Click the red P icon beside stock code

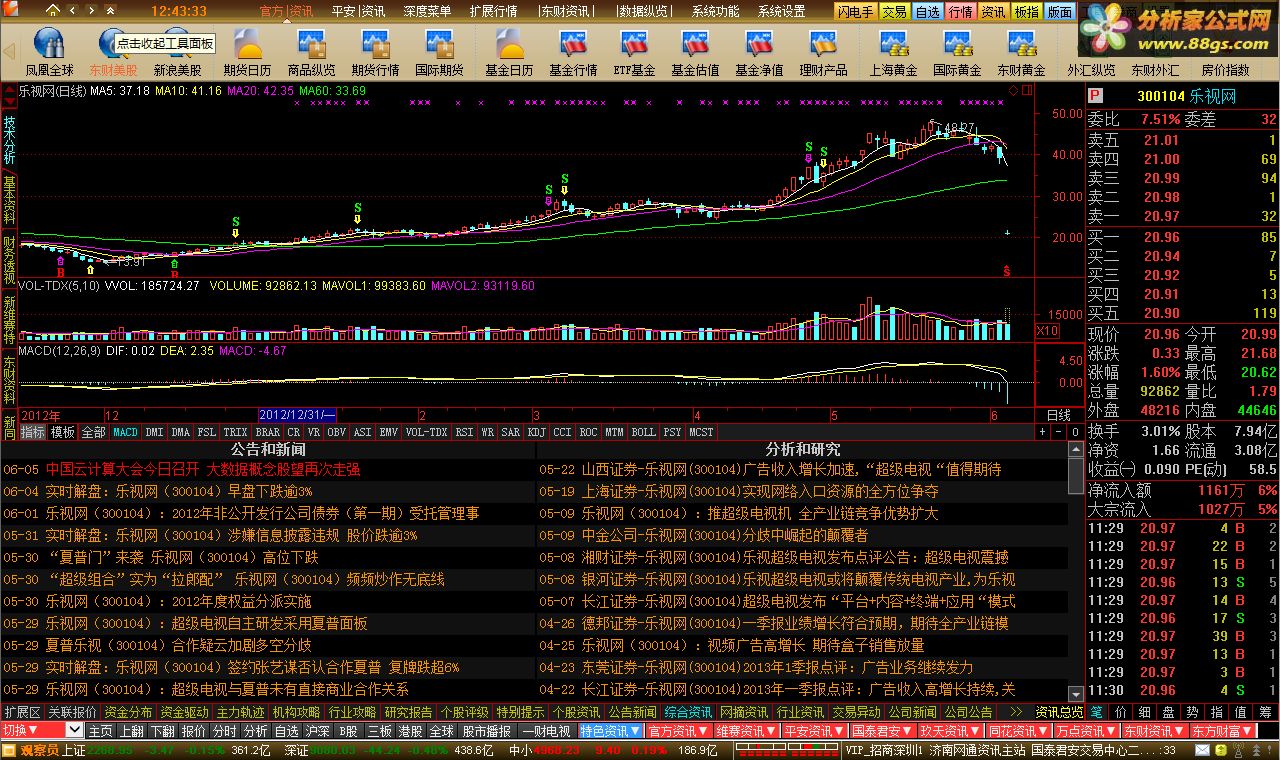pos(1095,96)
